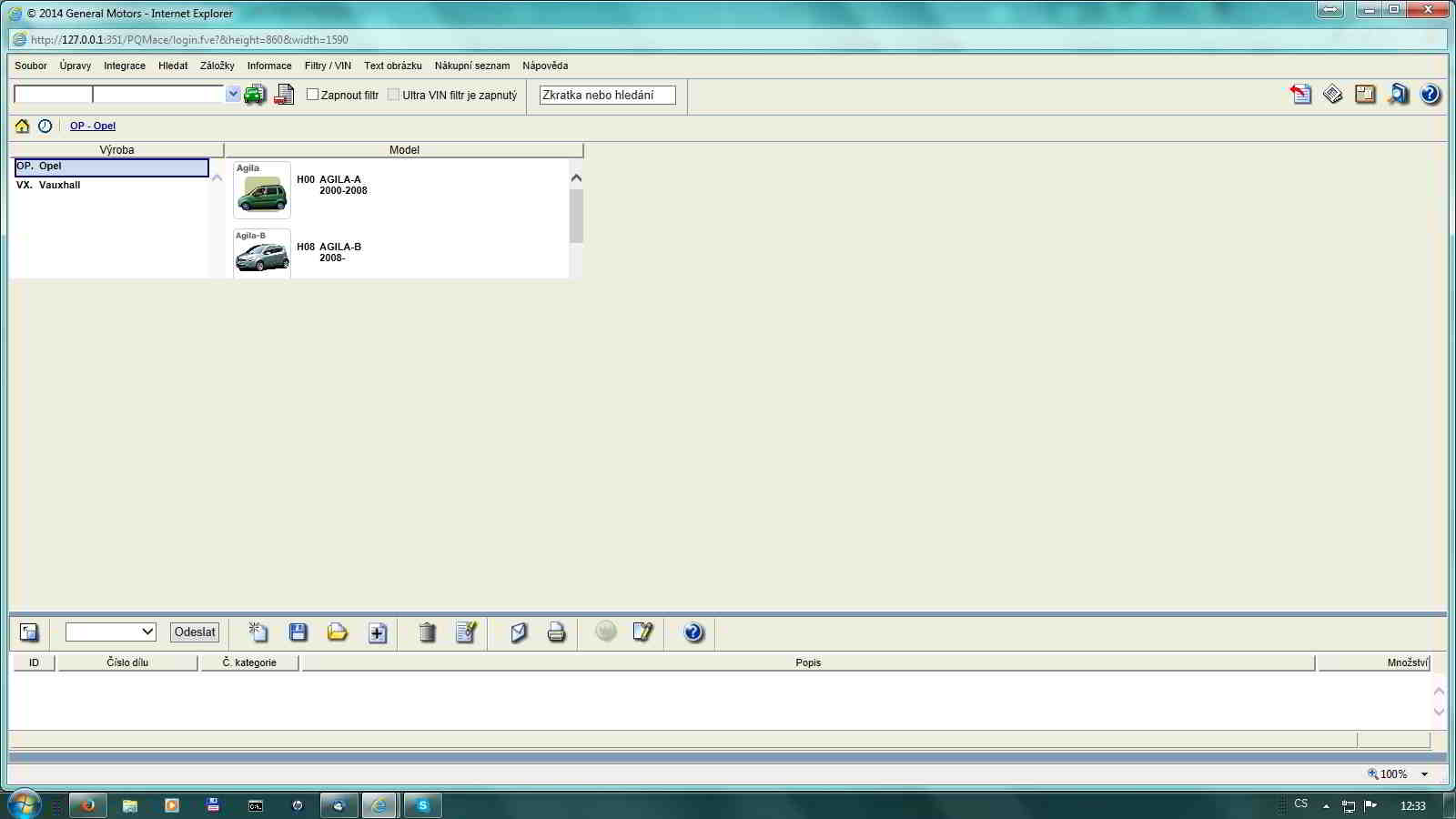
Task: Enable the Zapnout filtr checkbox
Action: 312,95
